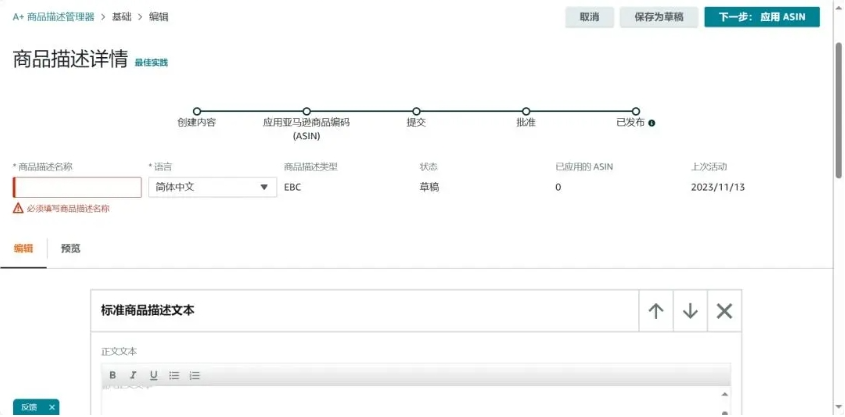Viewport: 845px width, 417px height.
Task: Move the standard text module down
Action: point(690,311)
